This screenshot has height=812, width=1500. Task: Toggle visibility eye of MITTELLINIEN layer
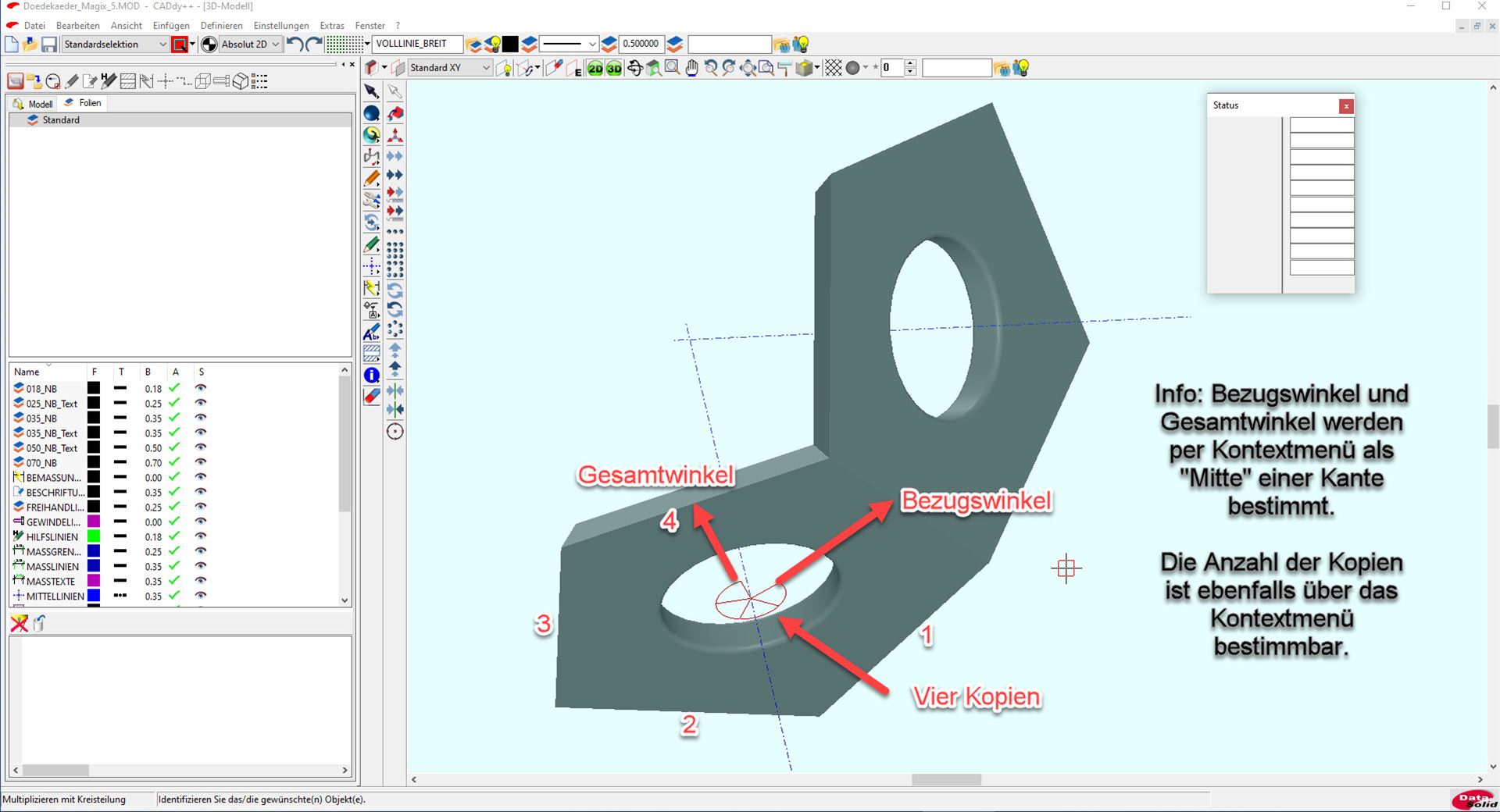point(201,596)
